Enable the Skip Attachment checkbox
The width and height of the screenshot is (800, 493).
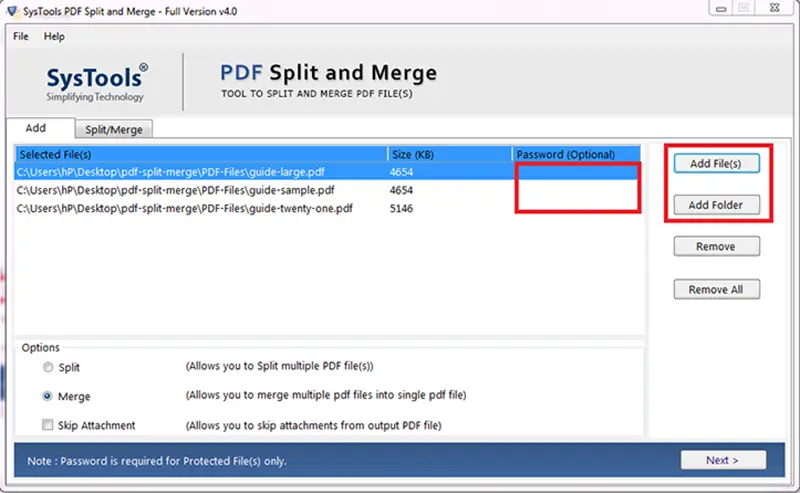[47, 425]
